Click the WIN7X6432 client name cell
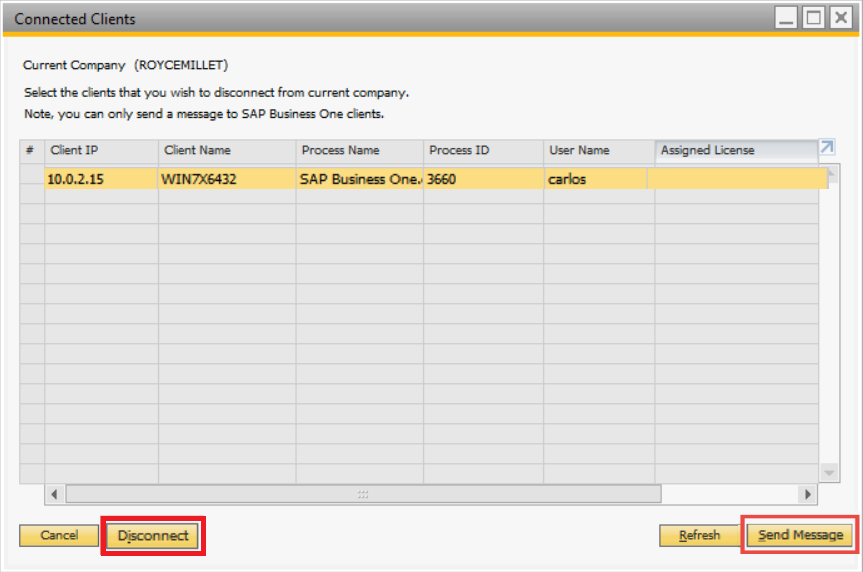Image resolution: width=863 pixels, height=572 pixels. coord(227,180)
